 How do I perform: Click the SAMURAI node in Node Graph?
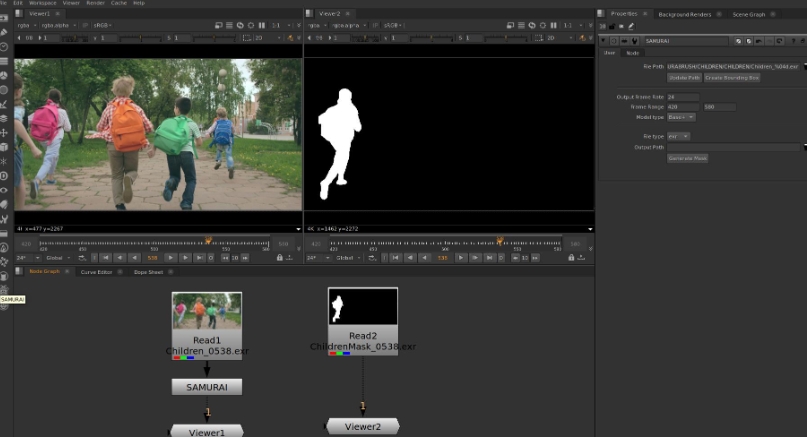click(x=206, y=386)
